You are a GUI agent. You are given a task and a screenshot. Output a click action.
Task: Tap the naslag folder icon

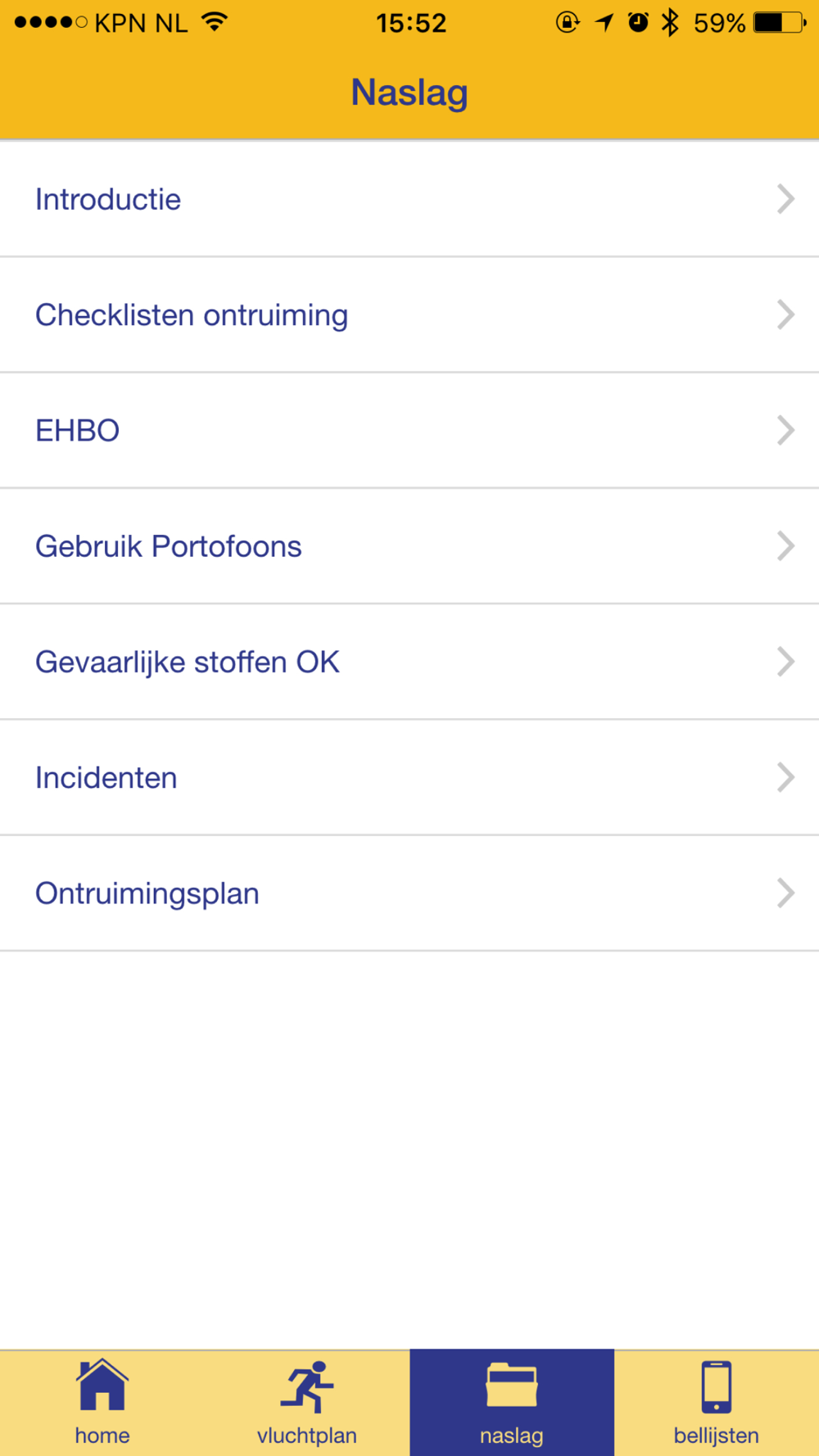coord(512,1386)
